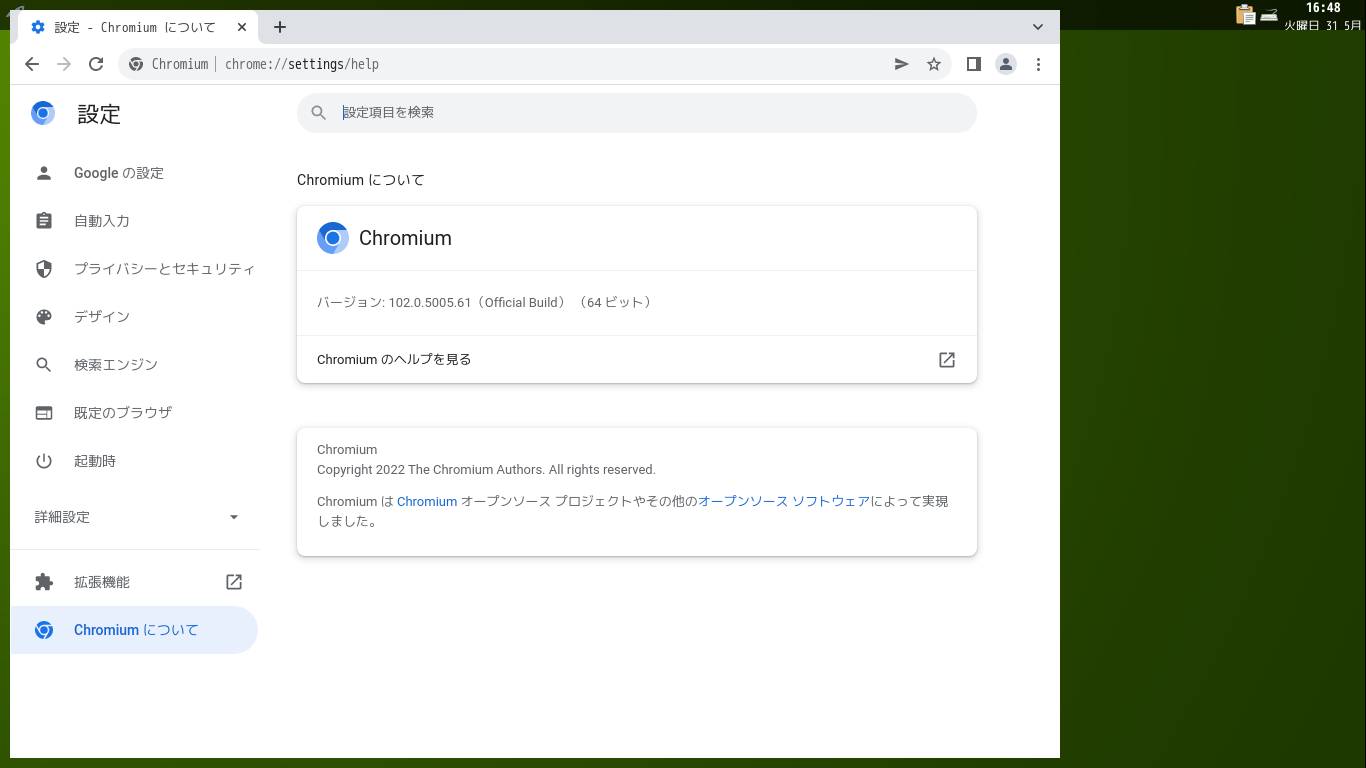The width and height of the screenshot is (1366, 768).
Task: Click the shield icon beside プライバシーとセキュリティ
Action: (x=44, y=269)
